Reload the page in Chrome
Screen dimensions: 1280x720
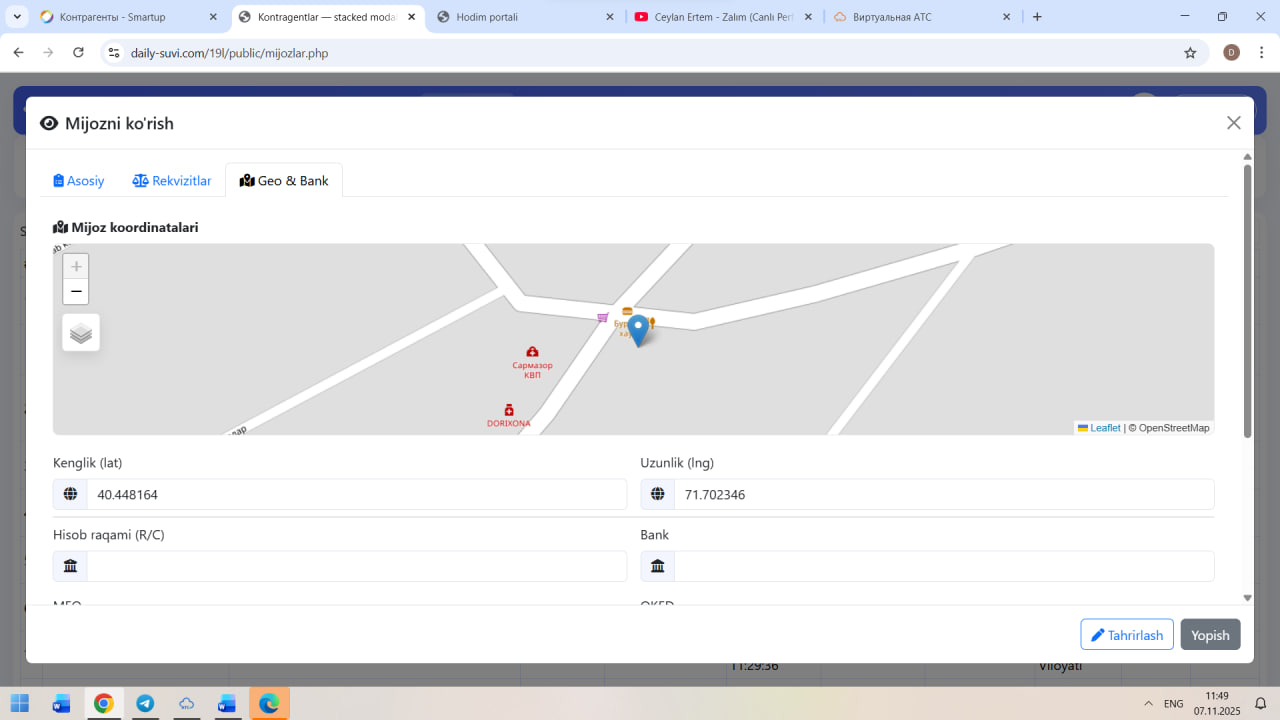click(x=78, y=53)
